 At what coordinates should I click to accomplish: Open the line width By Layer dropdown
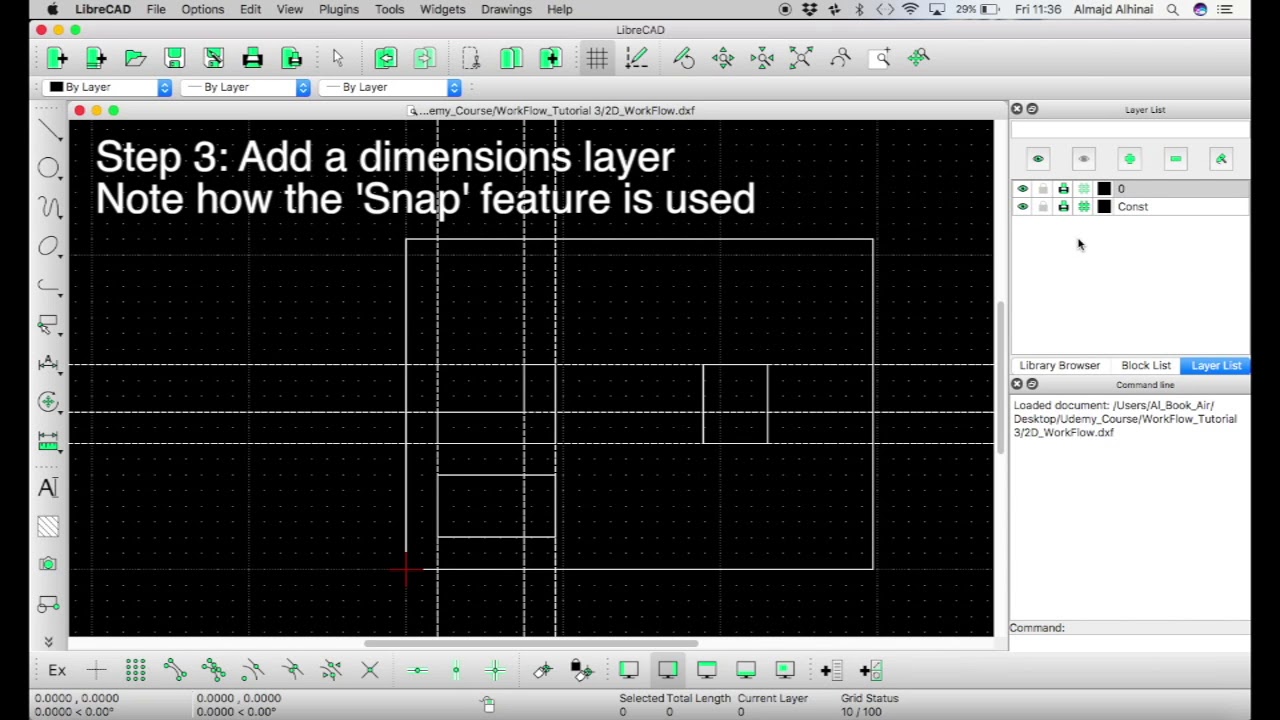pos(247,88)
